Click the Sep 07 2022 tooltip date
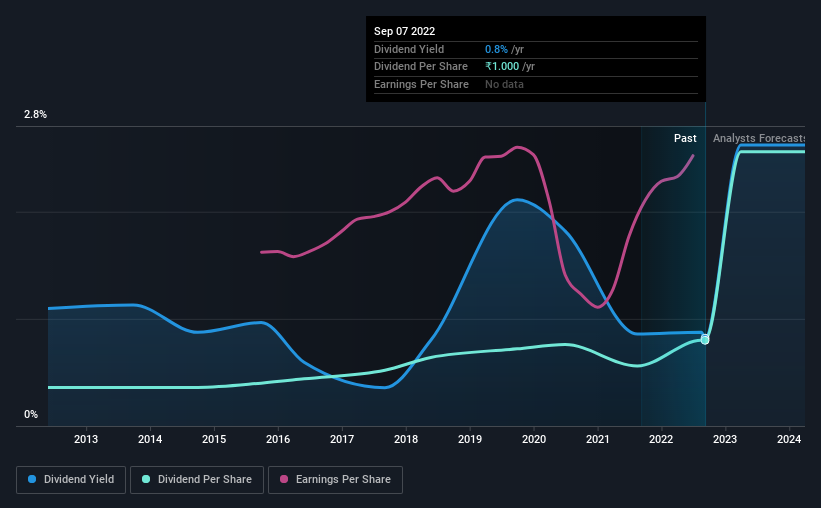Viewport: 821px width, 508px height. (404, 31)
